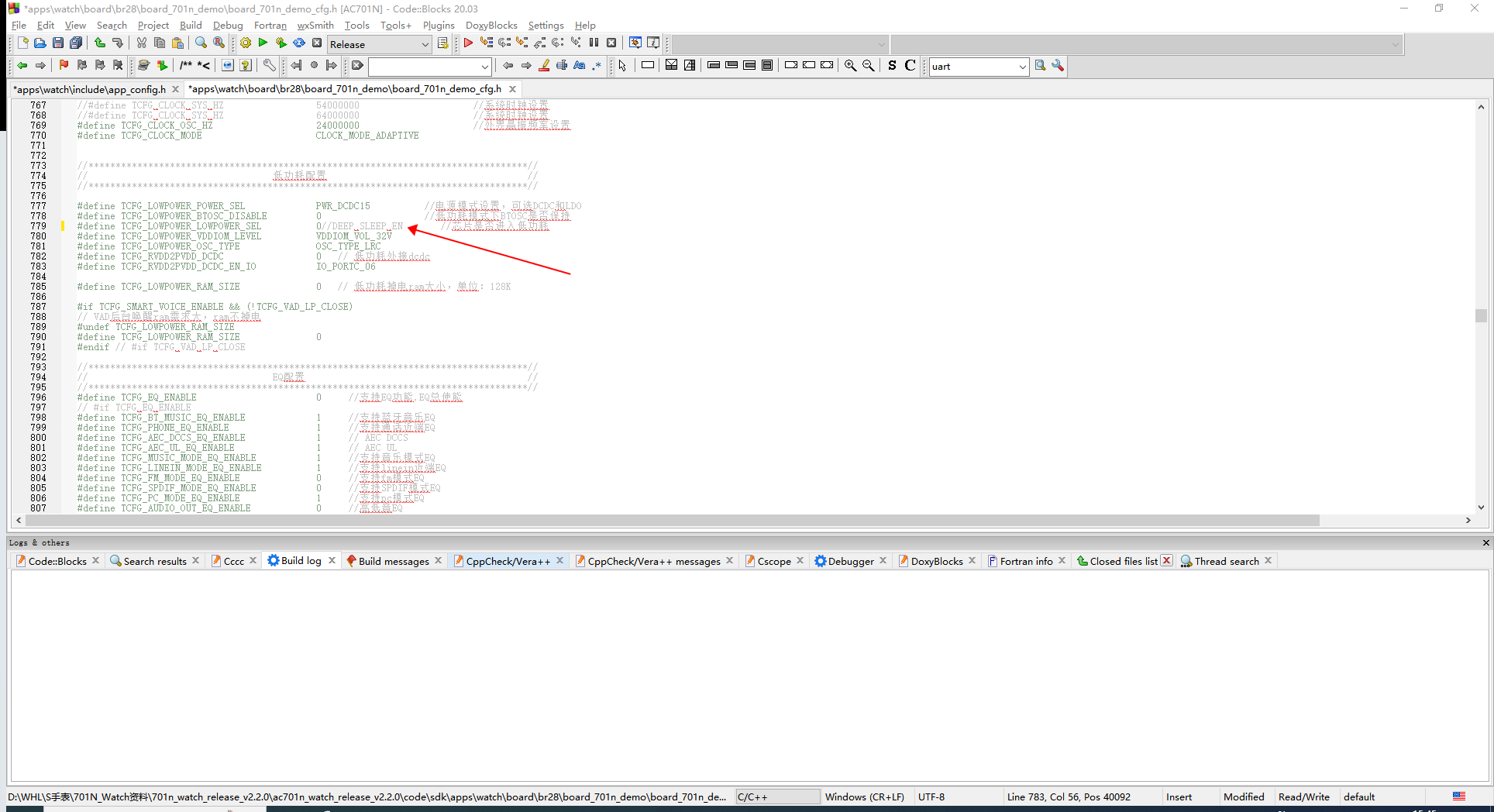Click the editor vertical scrollbar thumb

pyautogui.click(x=1481, y=315)
